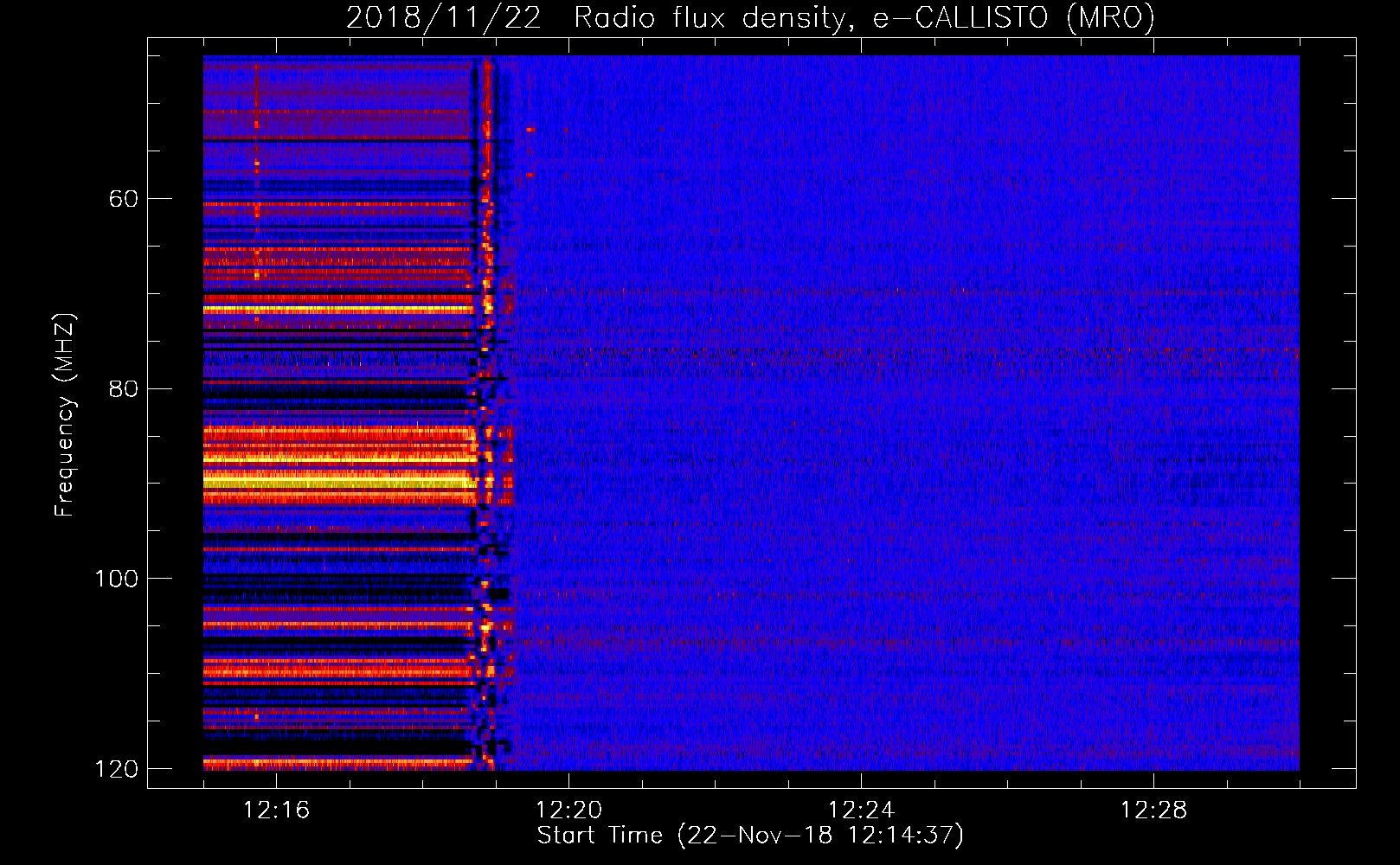Image resolution: width=1400 pixels, height=865 pixels.
Task: Click the 120 frequency tick label
Action: (x=116, y=769)
